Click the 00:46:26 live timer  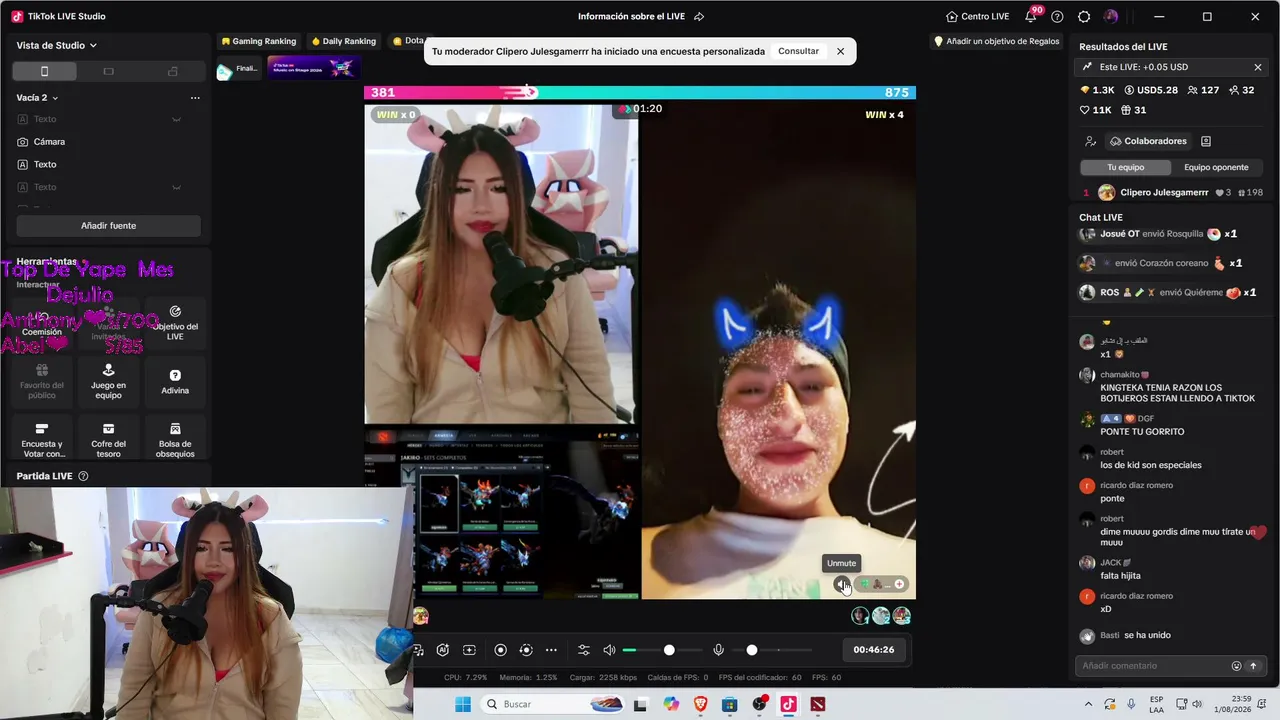[874, 650]
